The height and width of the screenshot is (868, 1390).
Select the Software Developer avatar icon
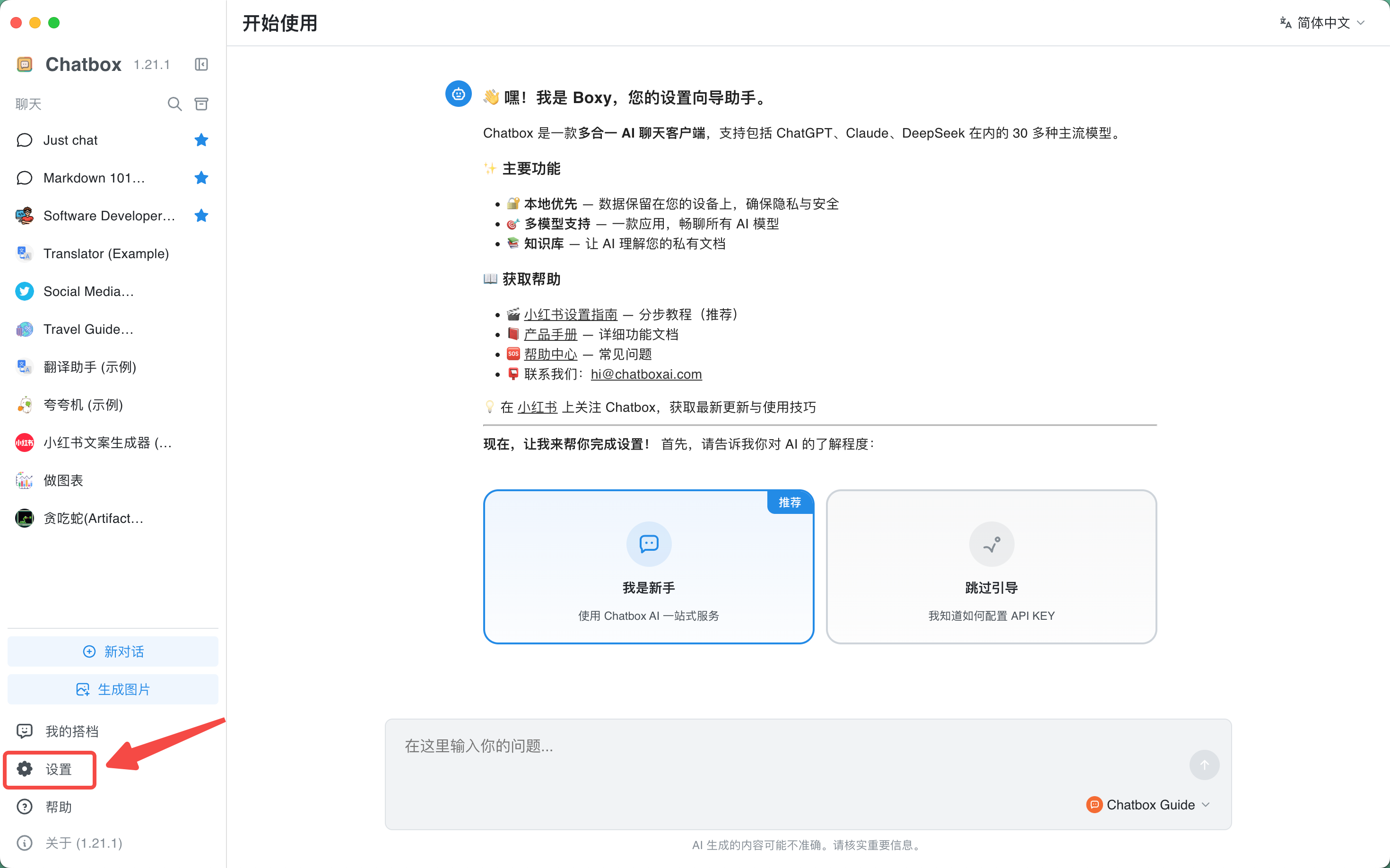[x=24, y=216]
